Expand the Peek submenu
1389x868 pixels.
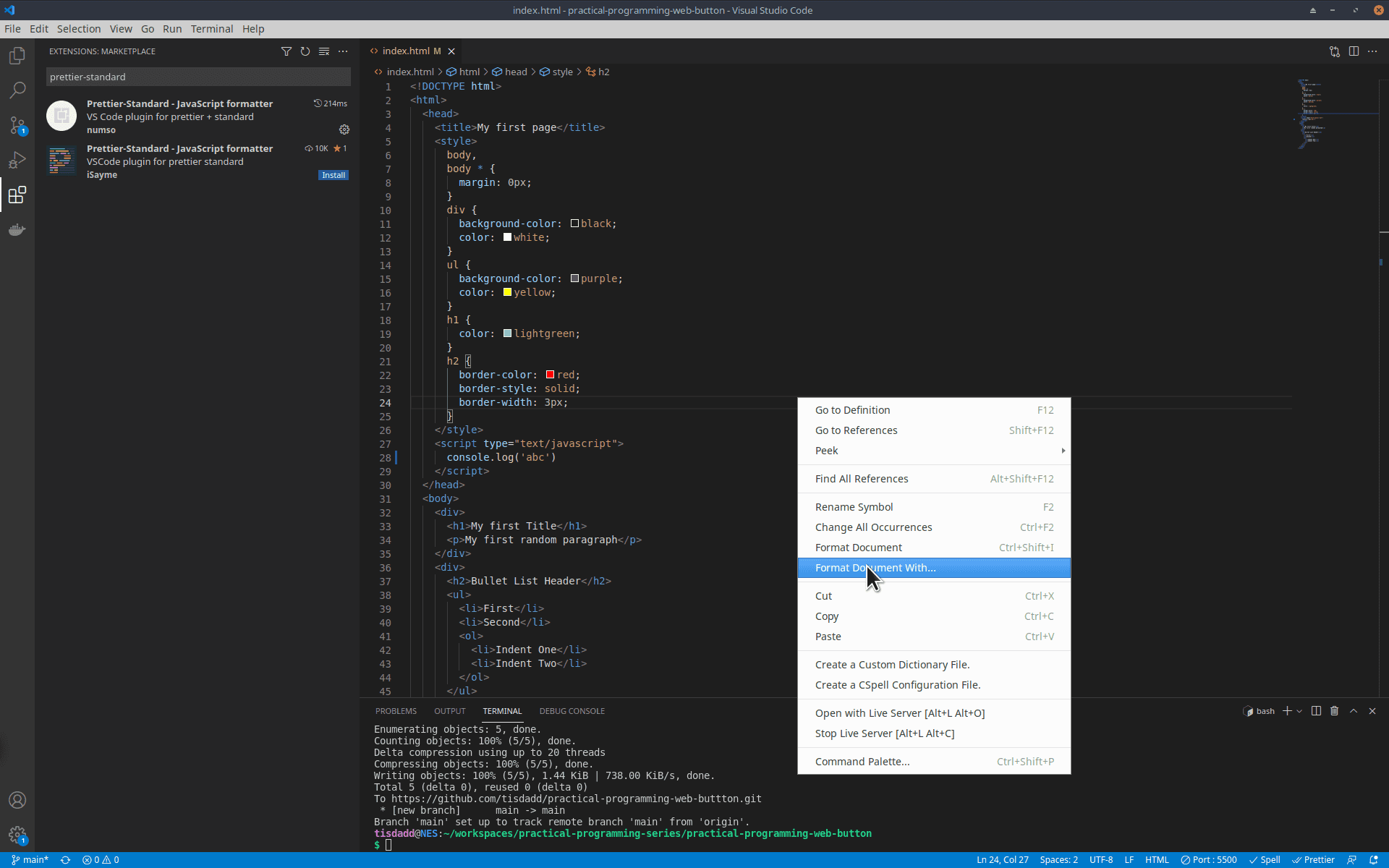pos(933,451)
